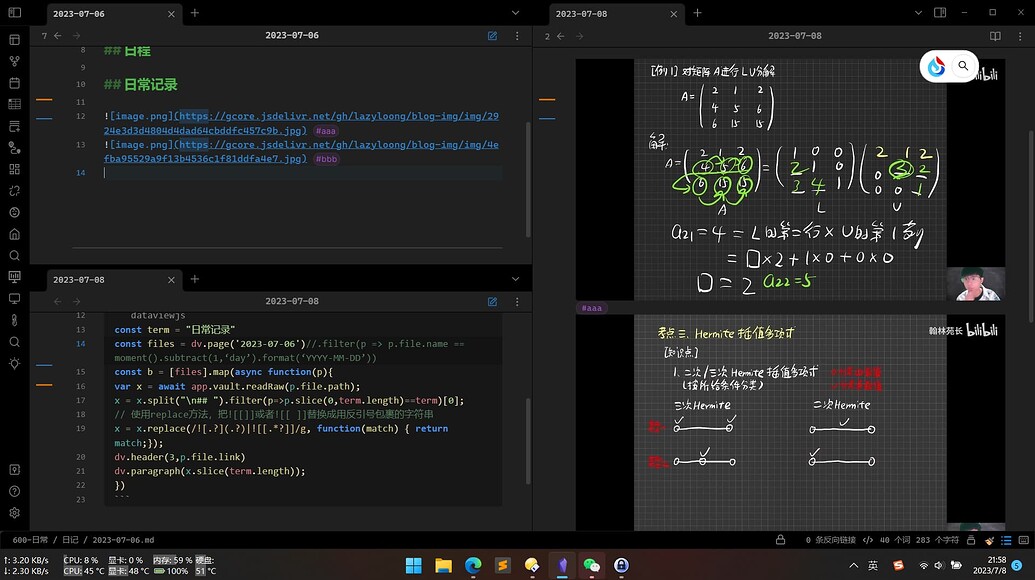Click the search button on the floating overlay
The image size is (1035, 580).
click(x=963, y=66)
